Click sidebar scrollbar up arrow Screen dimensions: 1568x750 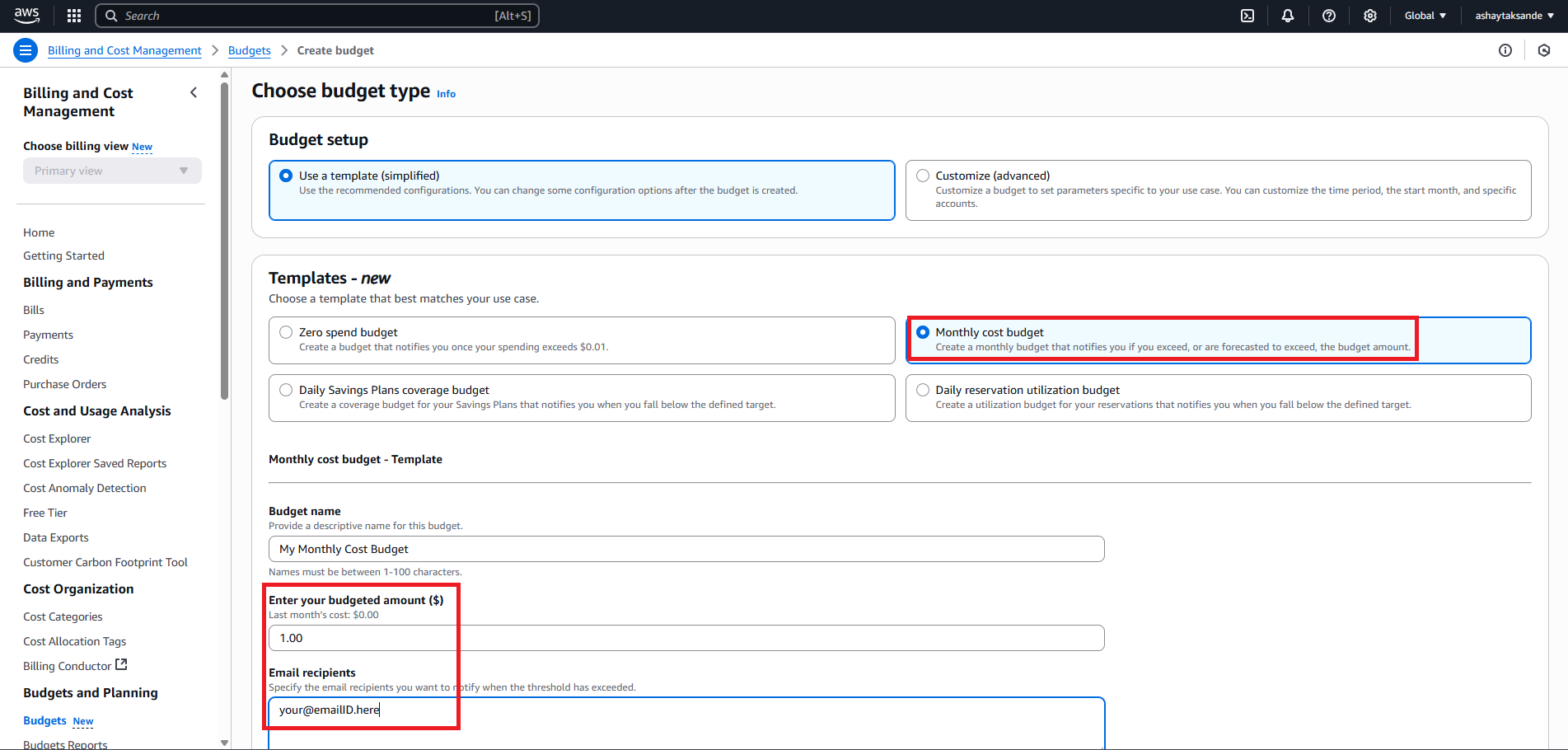224,75
